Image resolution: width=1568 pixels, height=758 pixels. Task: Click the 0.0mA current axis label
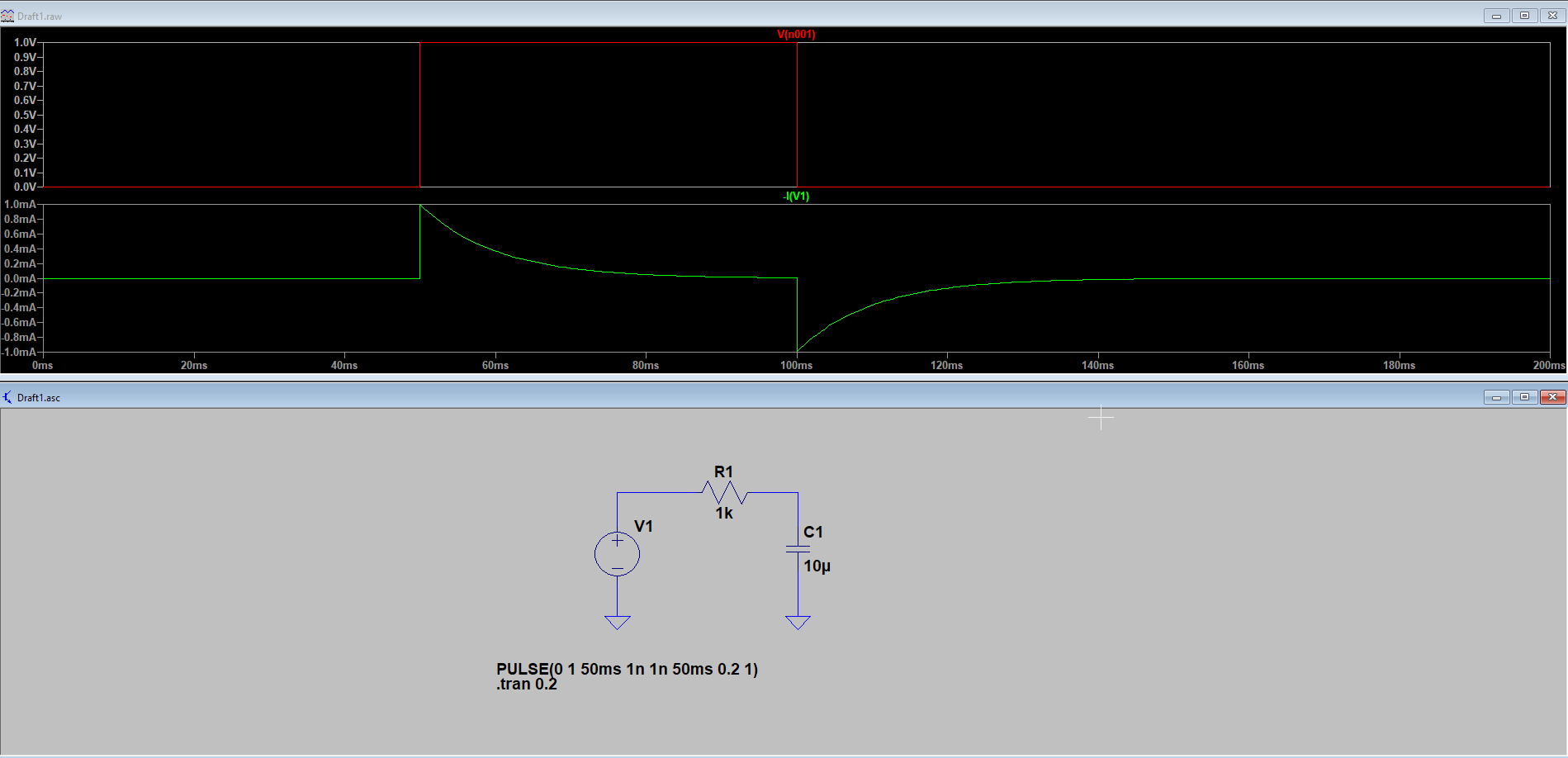coord(21,278)
